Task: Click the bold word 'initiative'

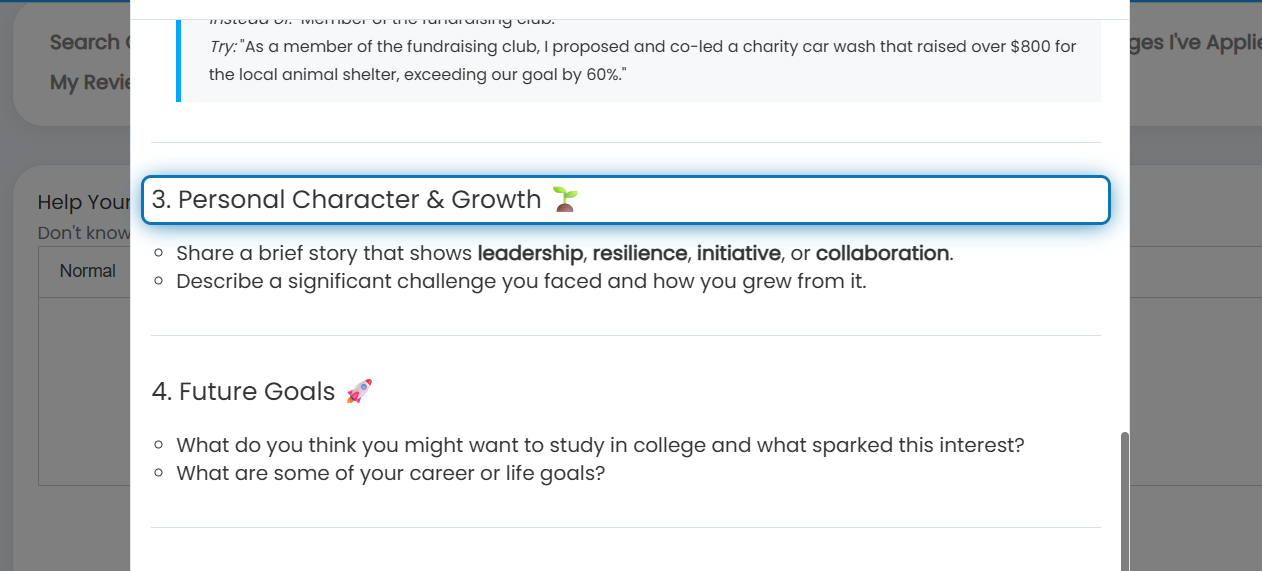Action: click(x=738, y=253)
